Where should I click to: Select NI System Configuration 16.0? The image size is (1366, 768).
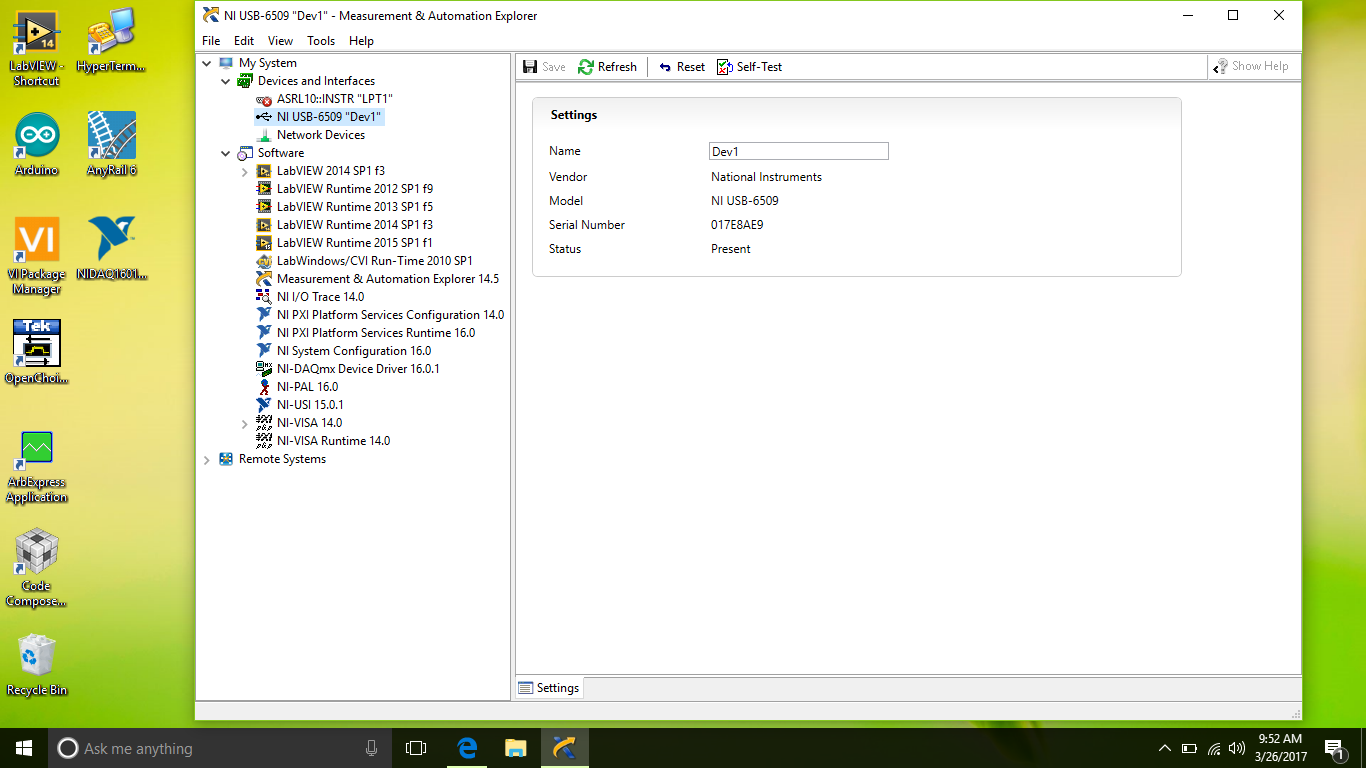[x=354, y=351]
